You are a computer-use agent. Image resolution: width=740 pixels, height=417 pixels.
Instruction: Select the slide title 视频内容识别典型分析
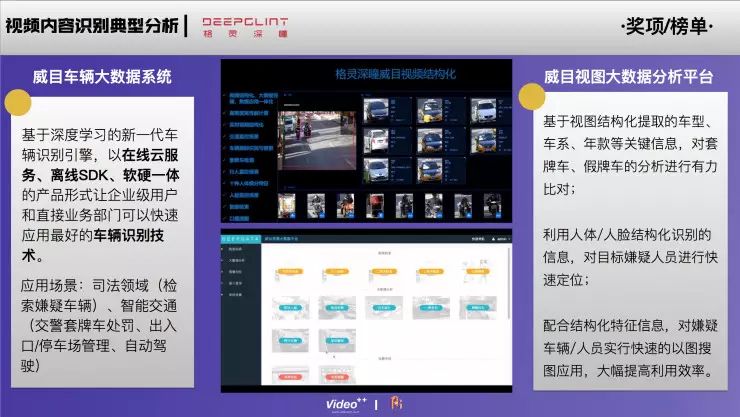(x=92, y=25)
